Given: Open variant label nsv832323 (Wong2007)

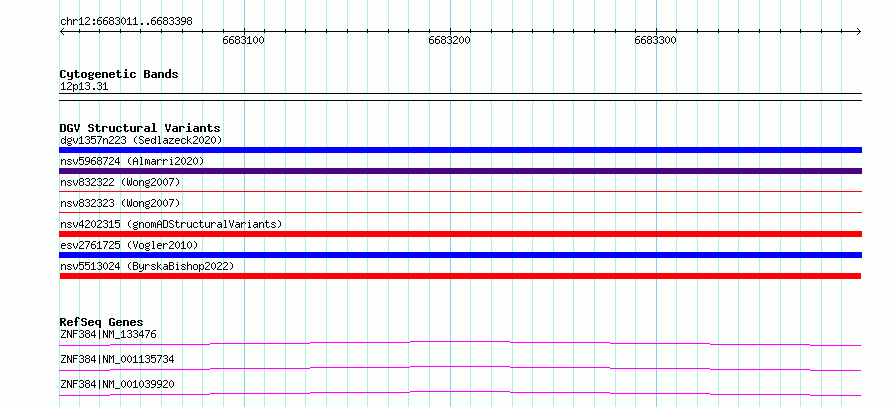Looking at the screenshot, I should click(x=120, y=203).
